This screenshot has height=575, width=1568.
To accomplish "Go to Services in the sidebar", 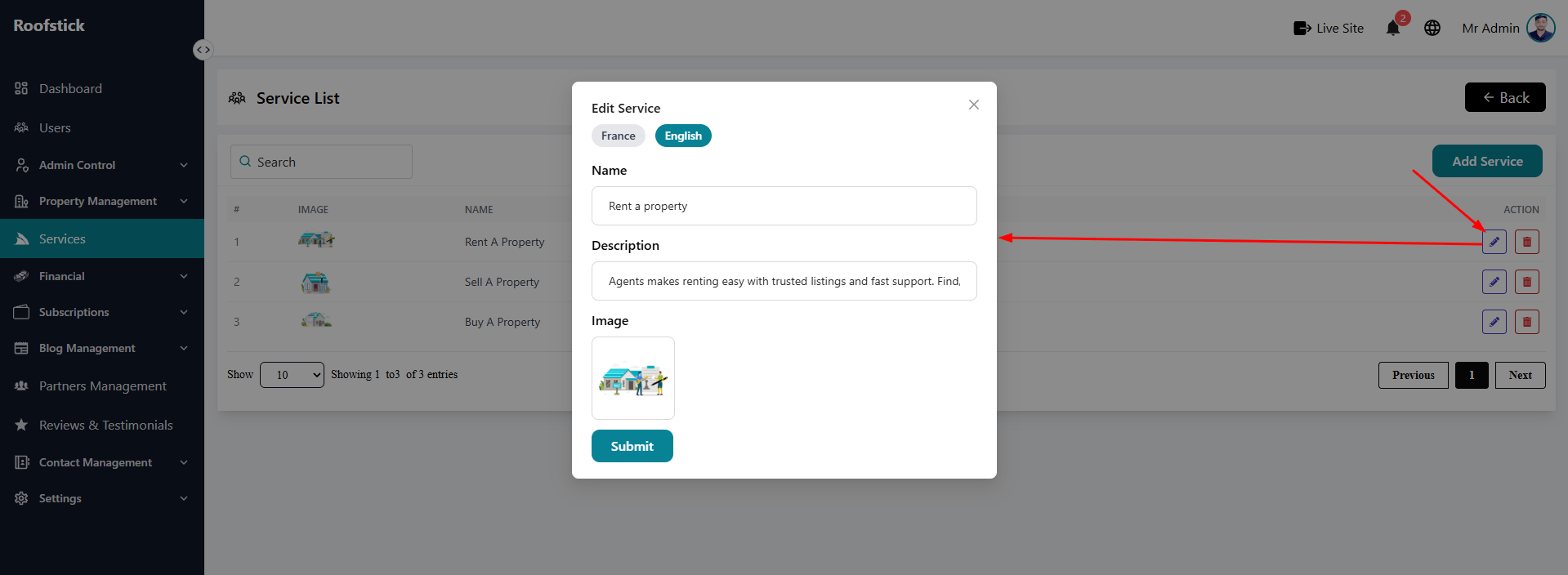I will [102, 238].
